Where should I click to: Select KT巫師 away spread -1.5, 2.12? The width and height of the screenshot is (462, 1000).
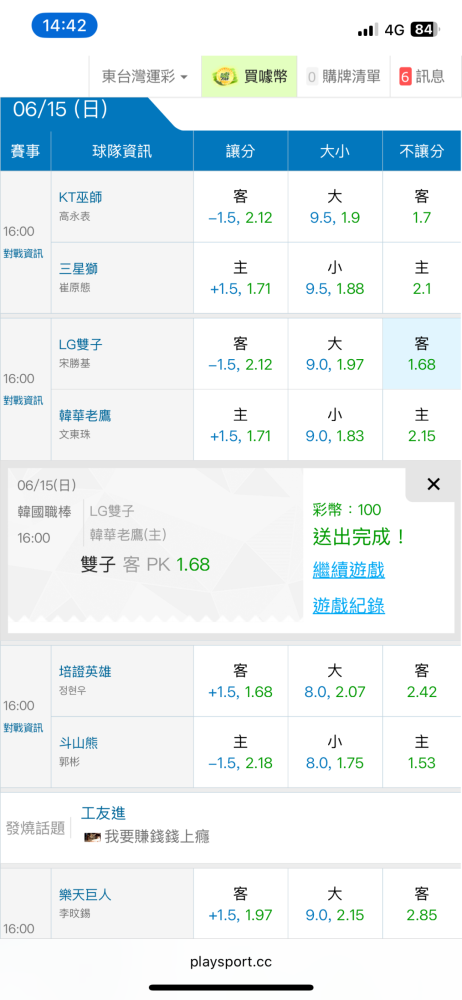[240, 207]
